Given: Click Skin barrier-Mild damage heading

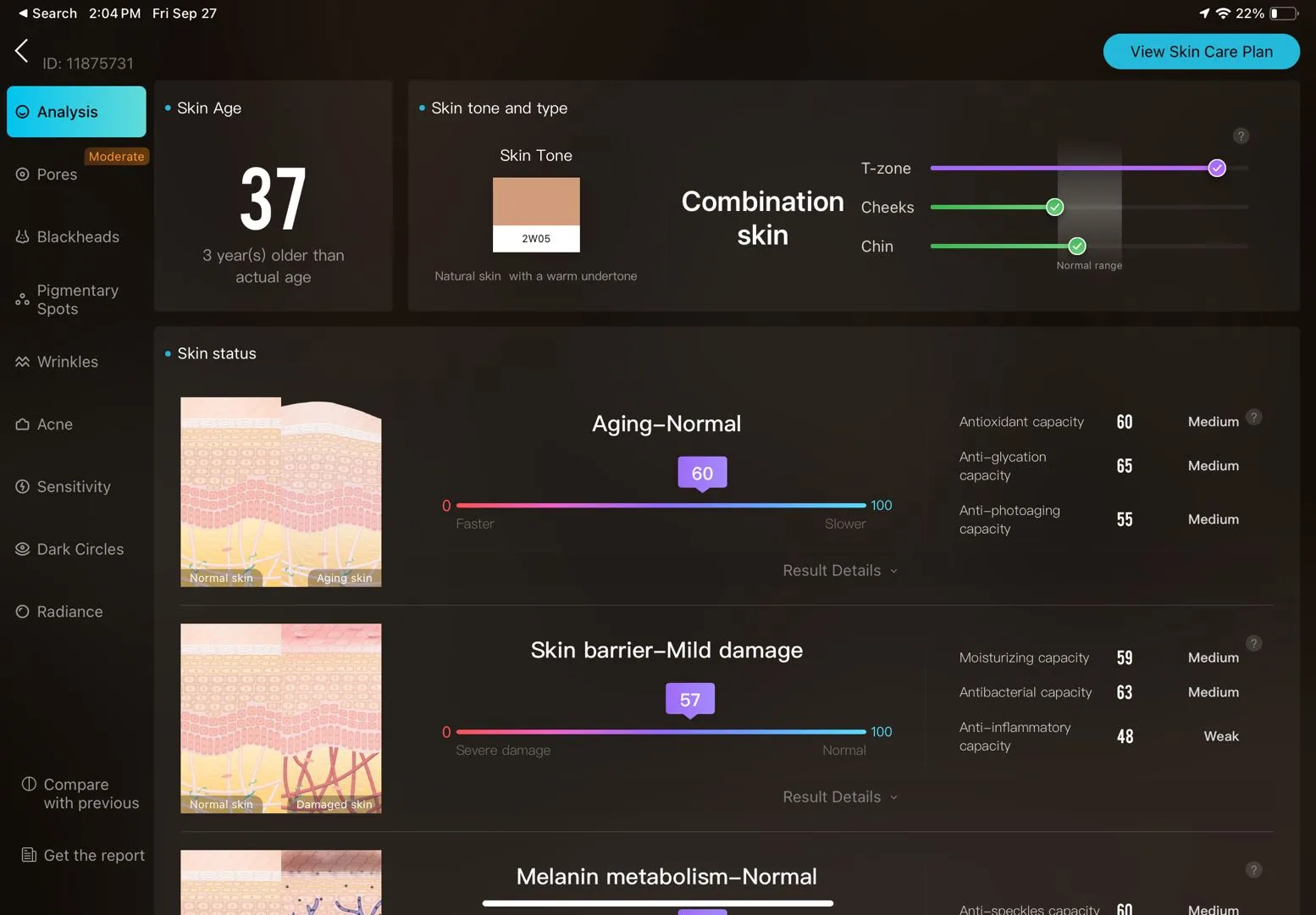Looking at the screenshot, I should click(x=666, y=650).
